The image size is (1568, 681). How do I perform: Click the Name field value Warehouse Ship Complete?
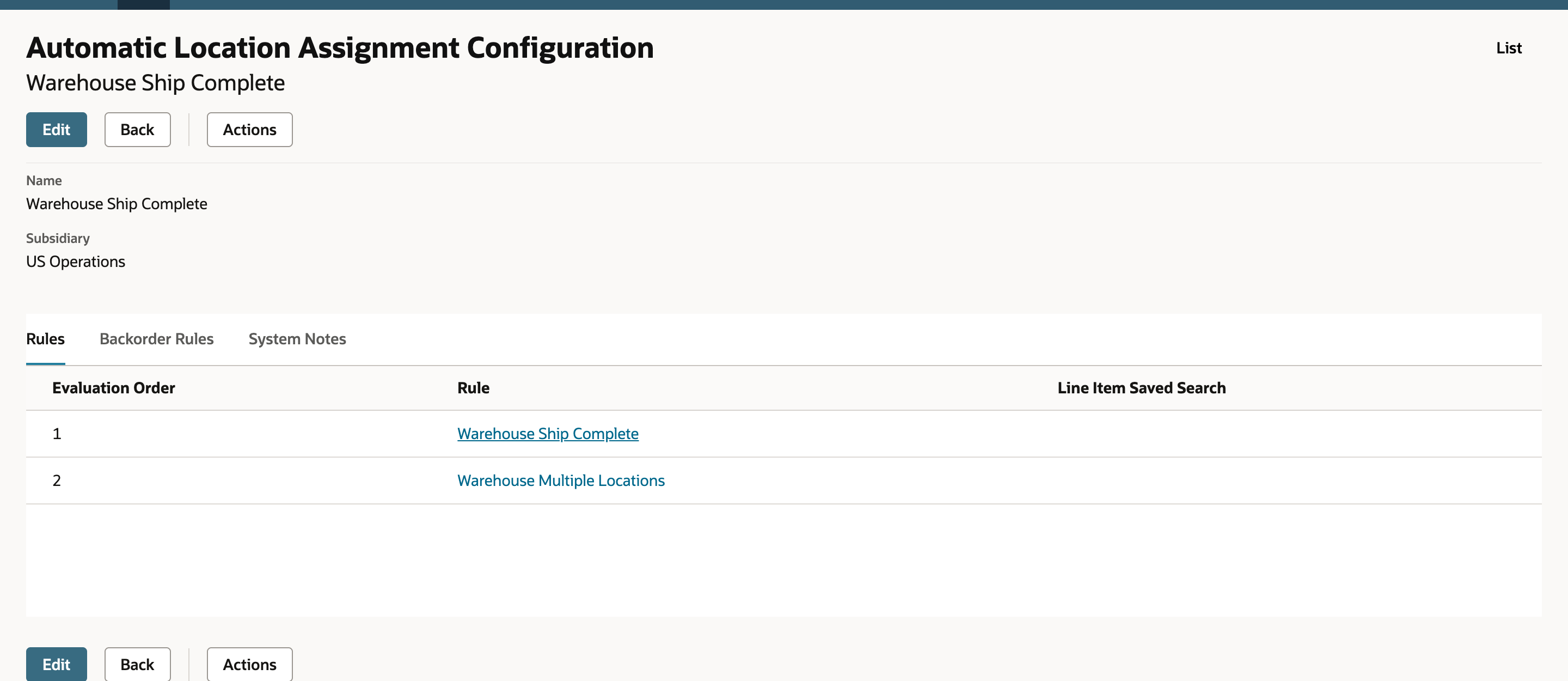[x=117, y=203]
